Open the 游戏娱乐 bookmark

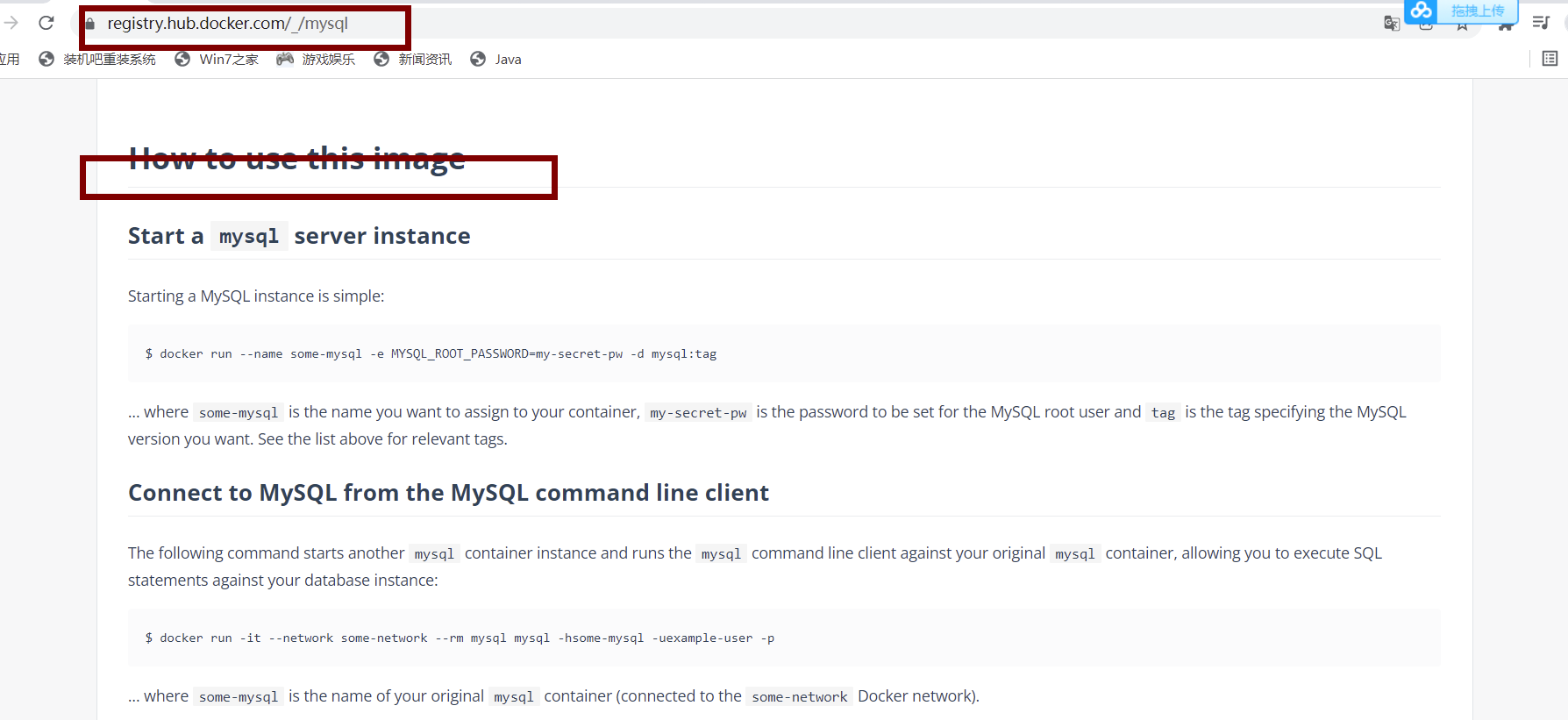tap(316, 59)
